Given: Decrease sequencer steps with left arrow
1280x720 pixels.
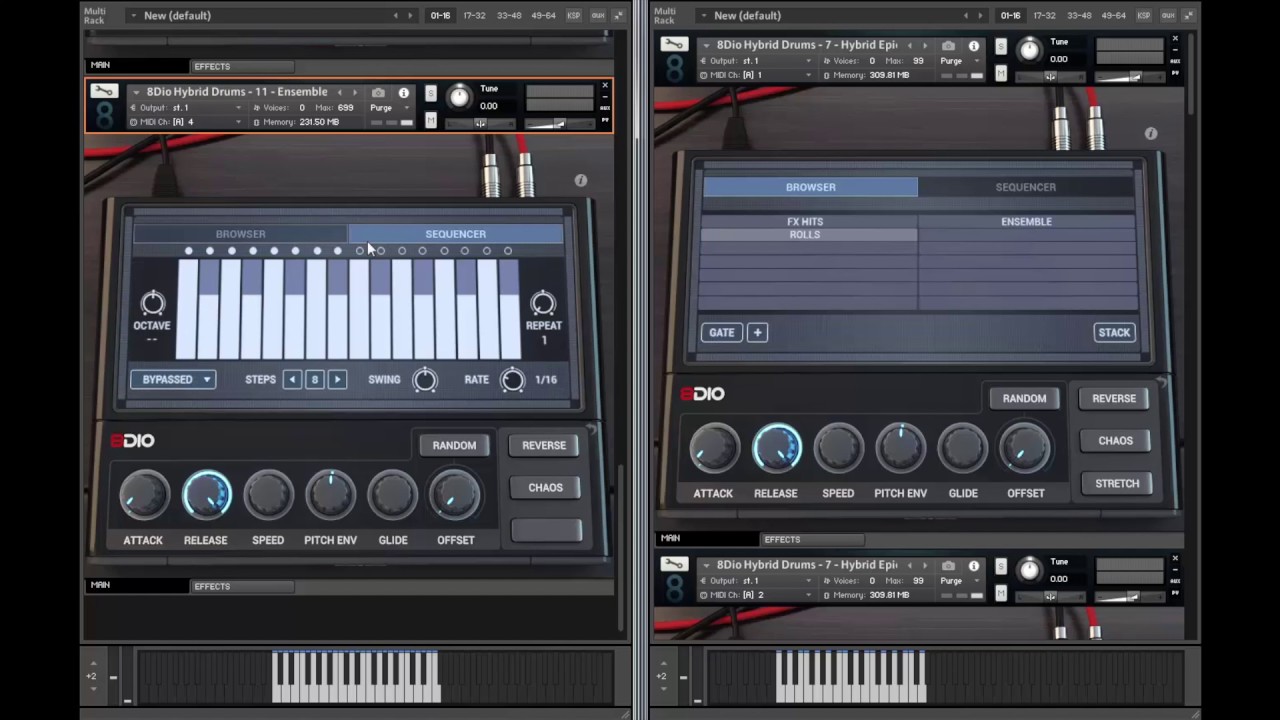Looking at the screenshot, I should pyautogui.click(x=292, y=380).
